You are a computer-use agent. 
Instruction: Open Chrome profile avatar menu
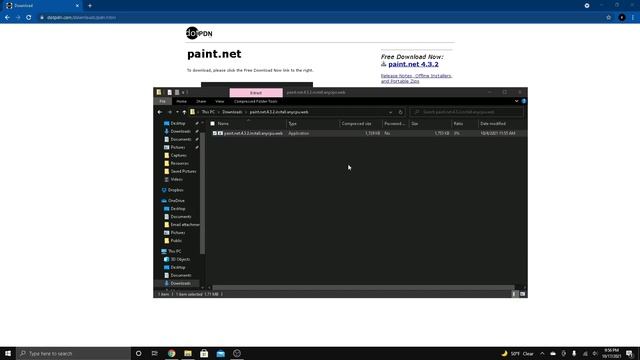coord(622,18)
